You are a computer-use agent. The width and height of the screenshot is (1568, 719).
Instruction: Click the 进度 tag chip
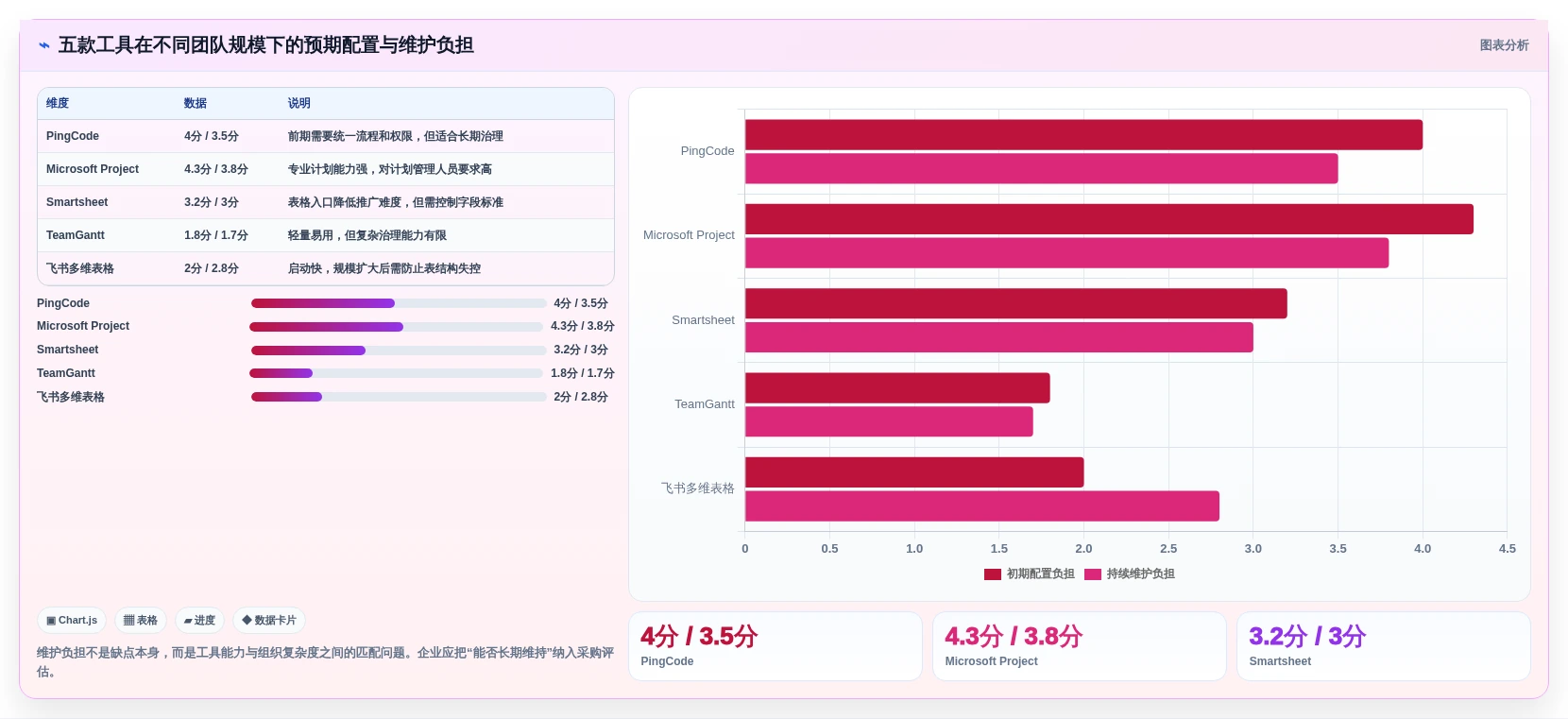click(199, 621)
